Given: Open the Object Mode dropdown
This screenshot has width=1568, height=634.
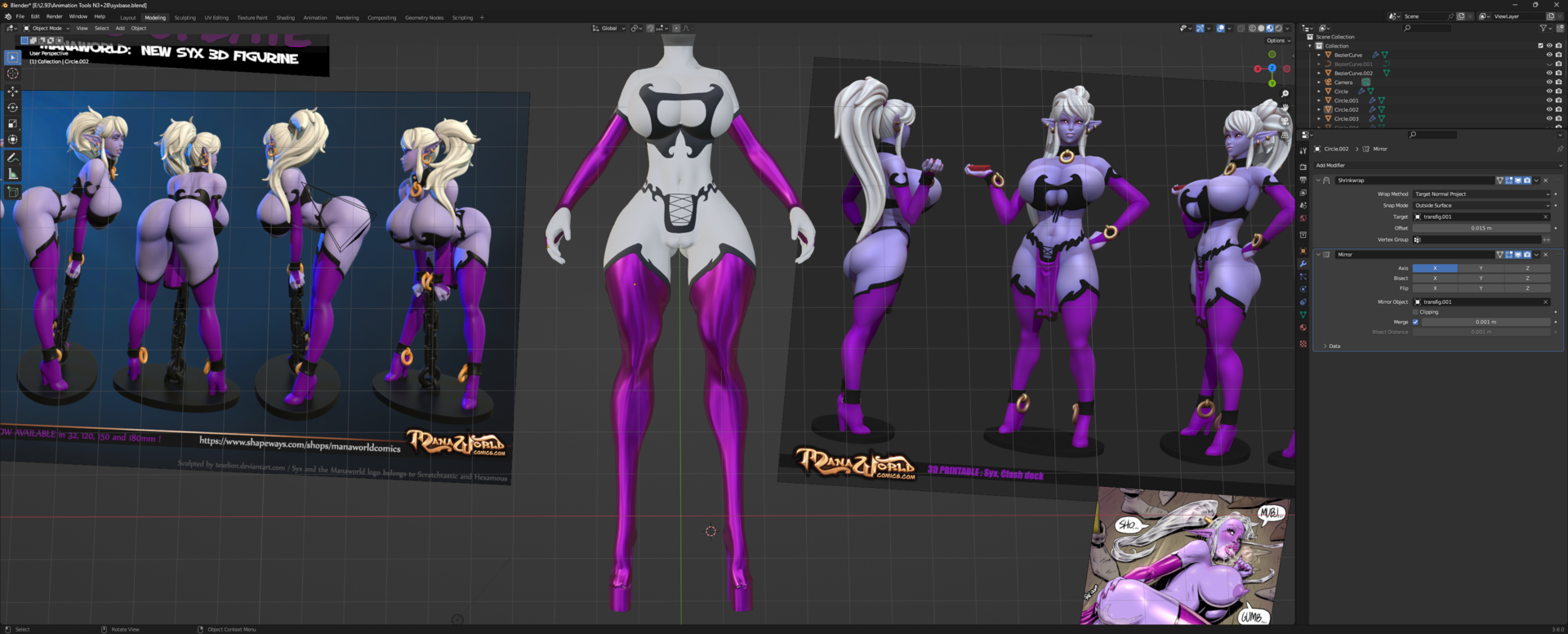Looking at the screenshot, I should [47, 29].
